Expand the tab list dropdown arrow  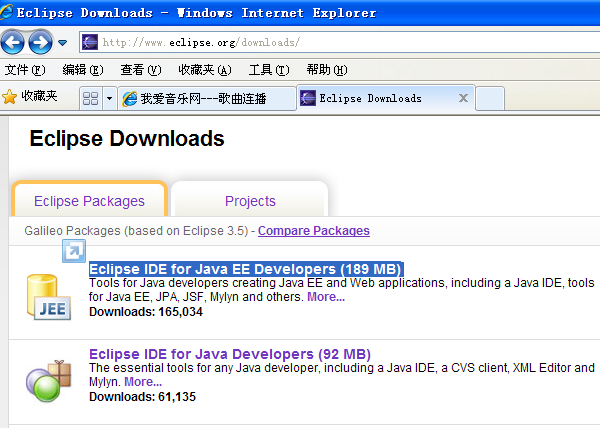[109, 99]
